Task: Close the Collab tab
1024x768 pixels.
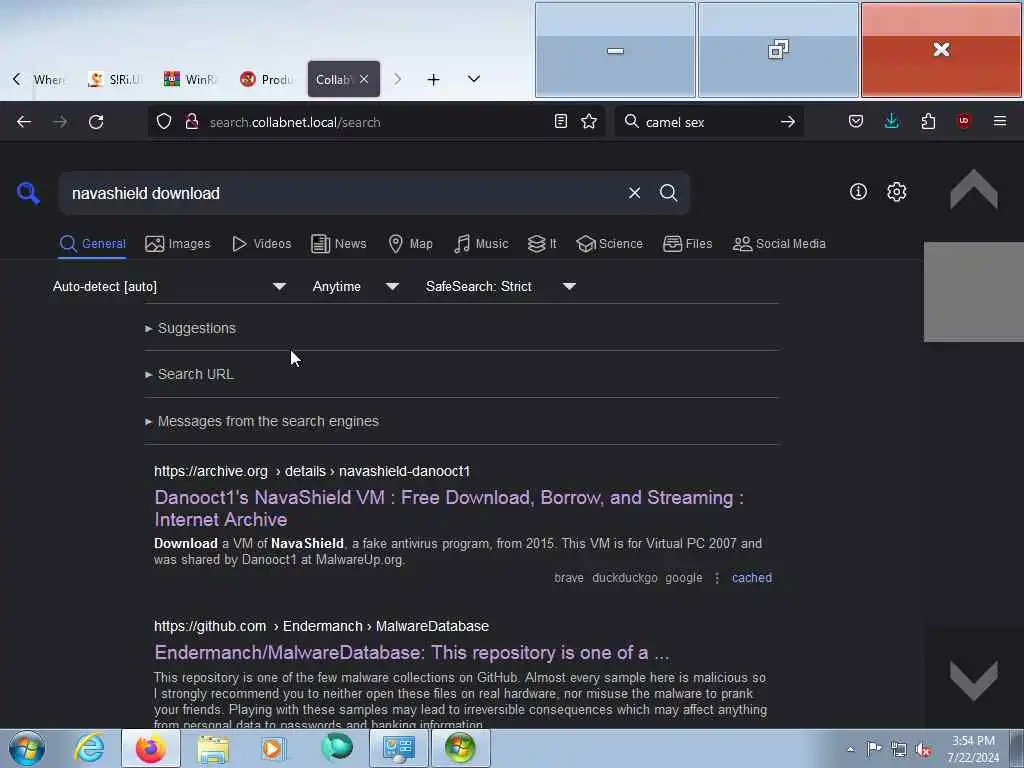Action: 364,79
